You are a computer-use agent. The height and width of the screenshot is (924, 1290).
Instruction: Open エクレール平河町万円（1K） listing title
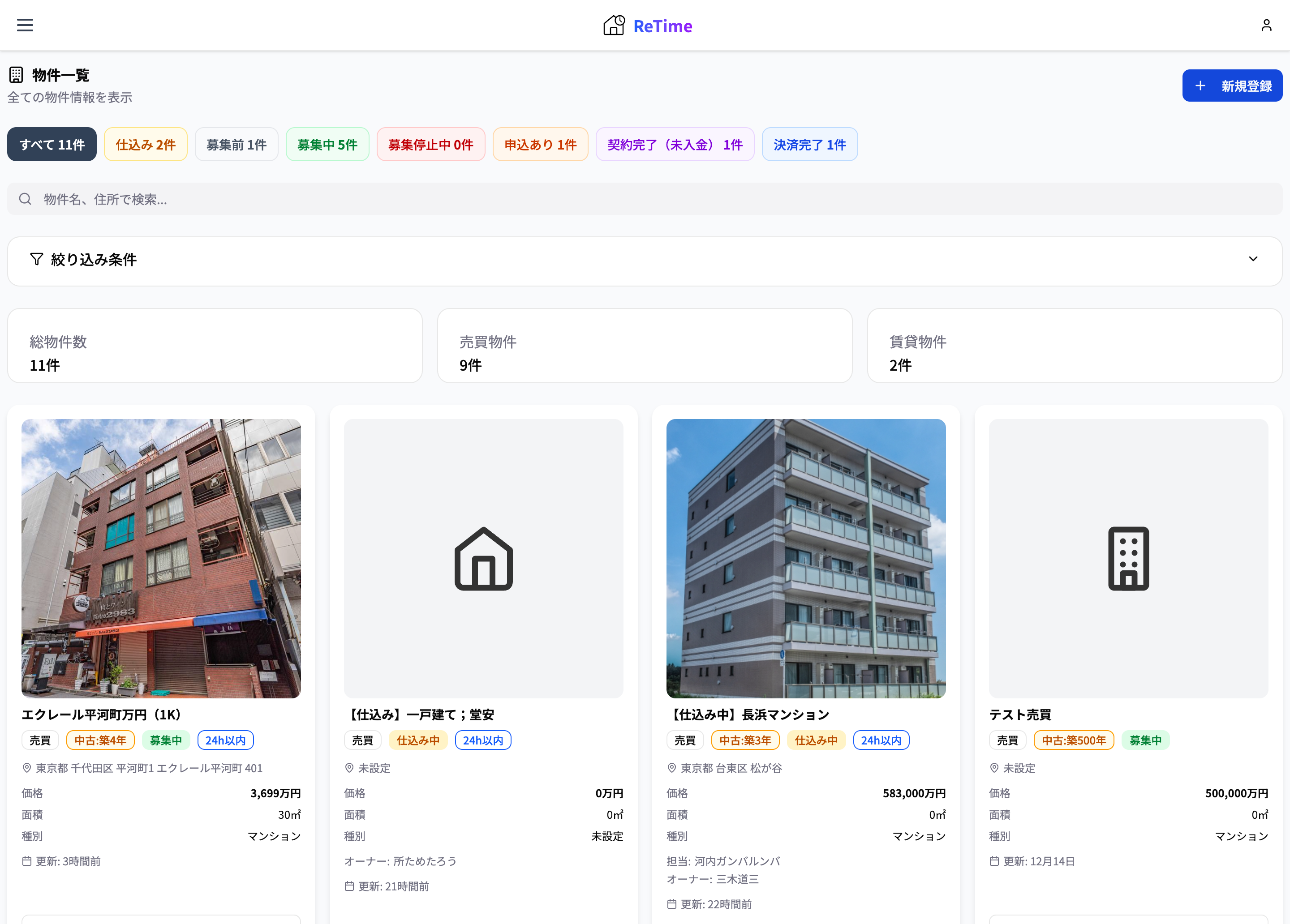[101, 715]
